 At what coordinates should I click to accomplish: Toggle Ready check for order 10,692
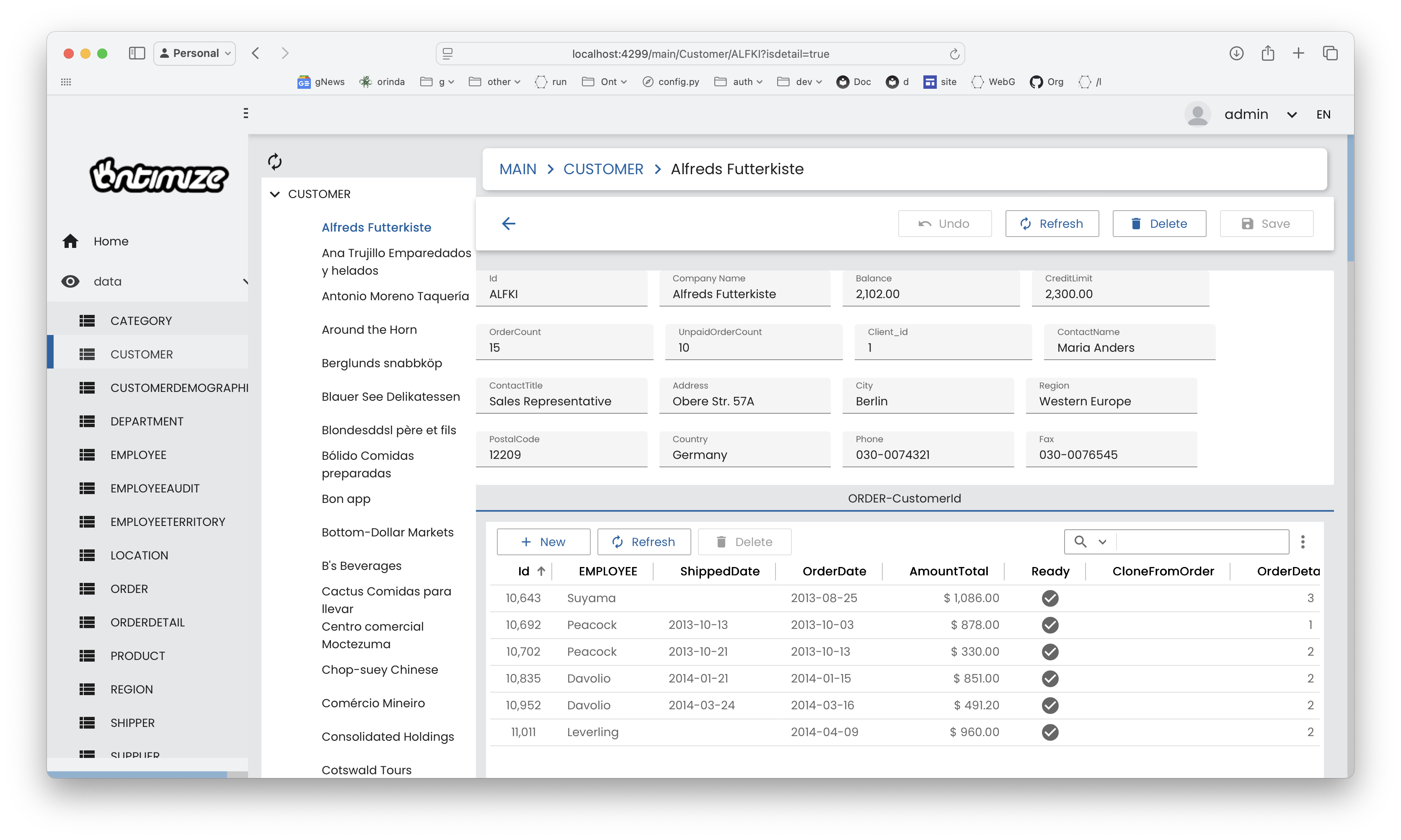(1050, 625)
